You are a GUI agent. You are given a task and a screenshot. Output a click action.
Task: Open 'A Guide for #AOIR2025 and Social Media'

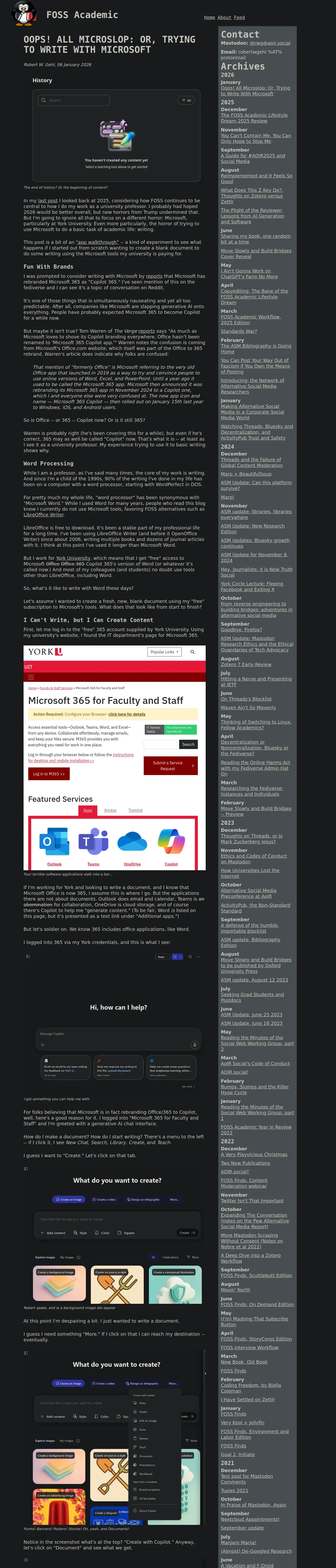click(x=253, y=159)
